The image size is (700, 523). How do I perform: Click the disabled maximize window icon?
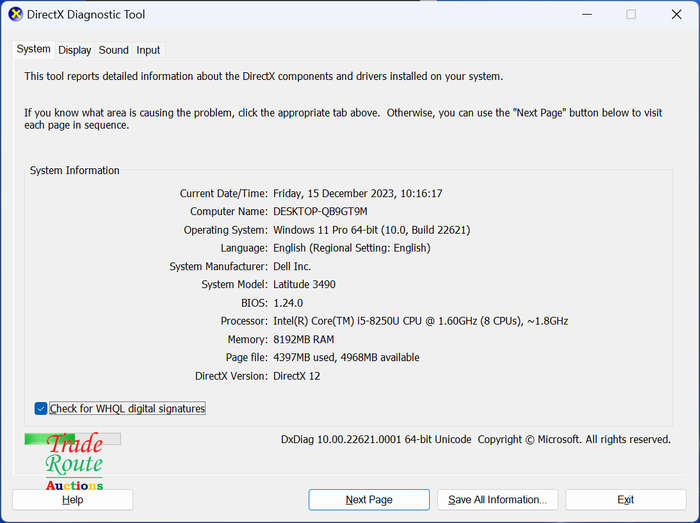(x=631, y=14)
